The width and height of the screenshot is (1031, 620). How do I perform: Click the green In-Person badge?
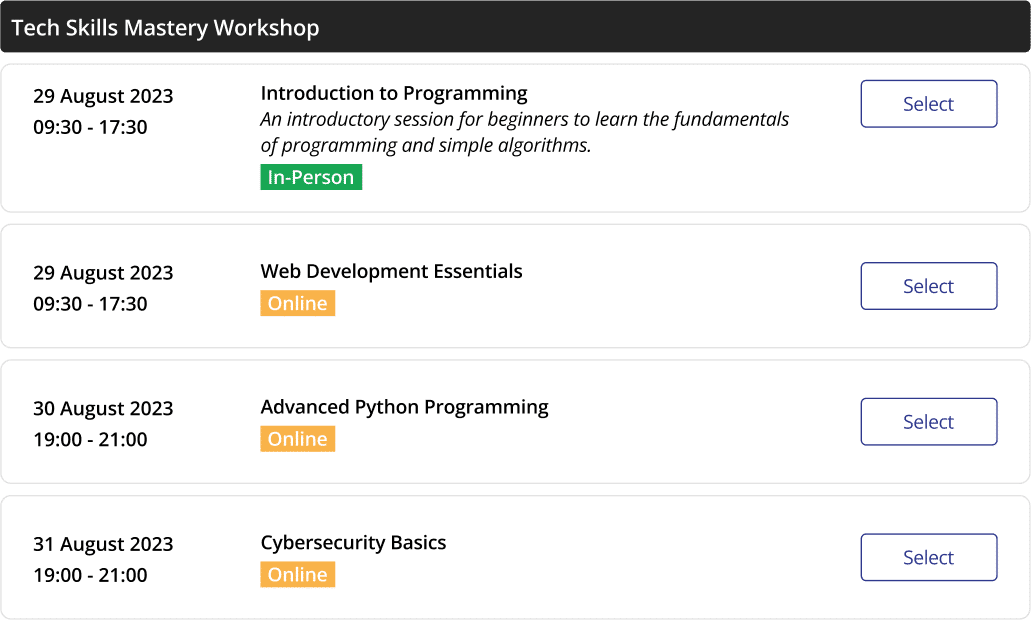click(311, 177)
